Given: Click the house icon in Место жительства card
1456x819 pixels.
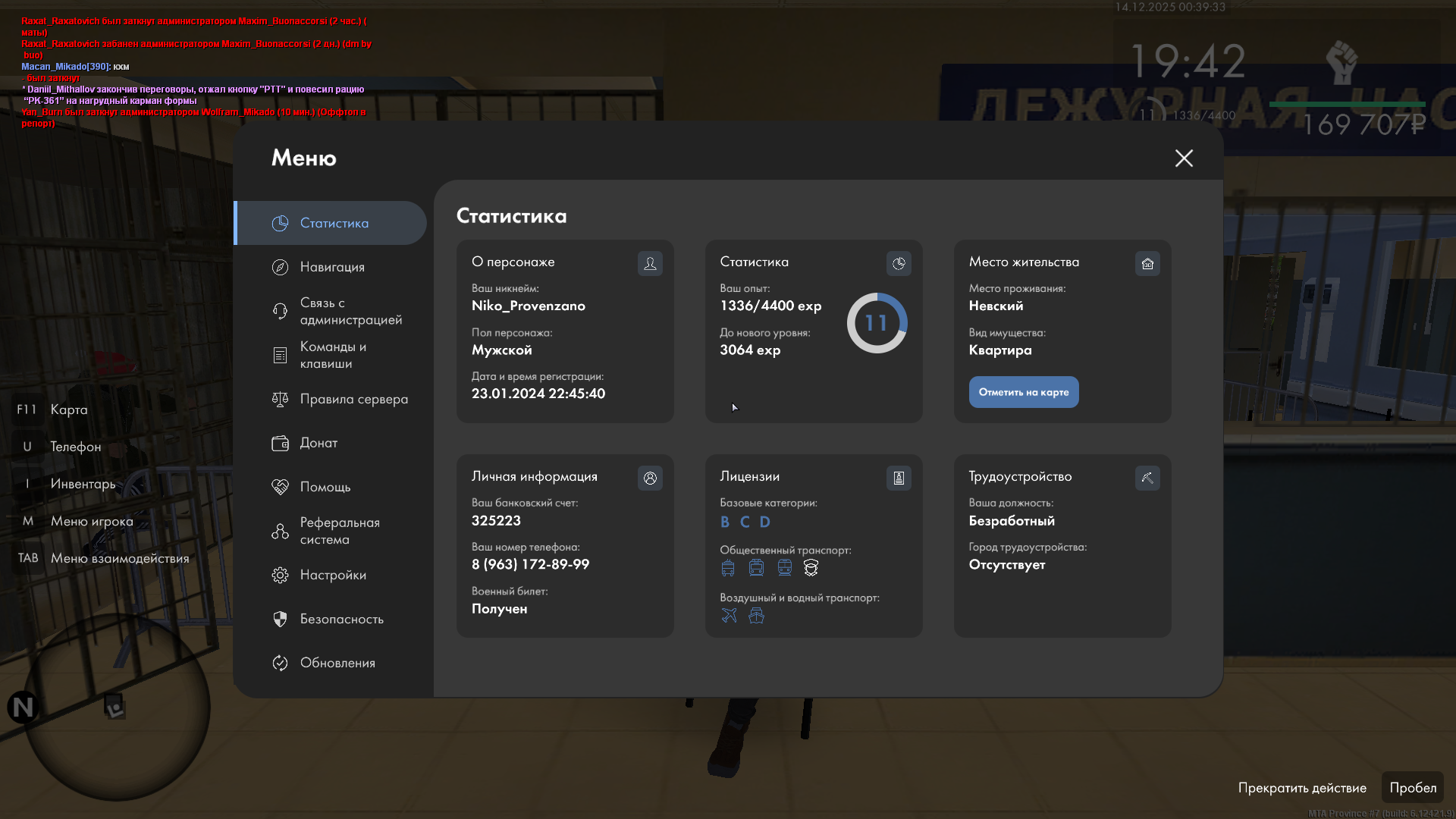Looking at the screenshot, I should [x=1147, y=263].
